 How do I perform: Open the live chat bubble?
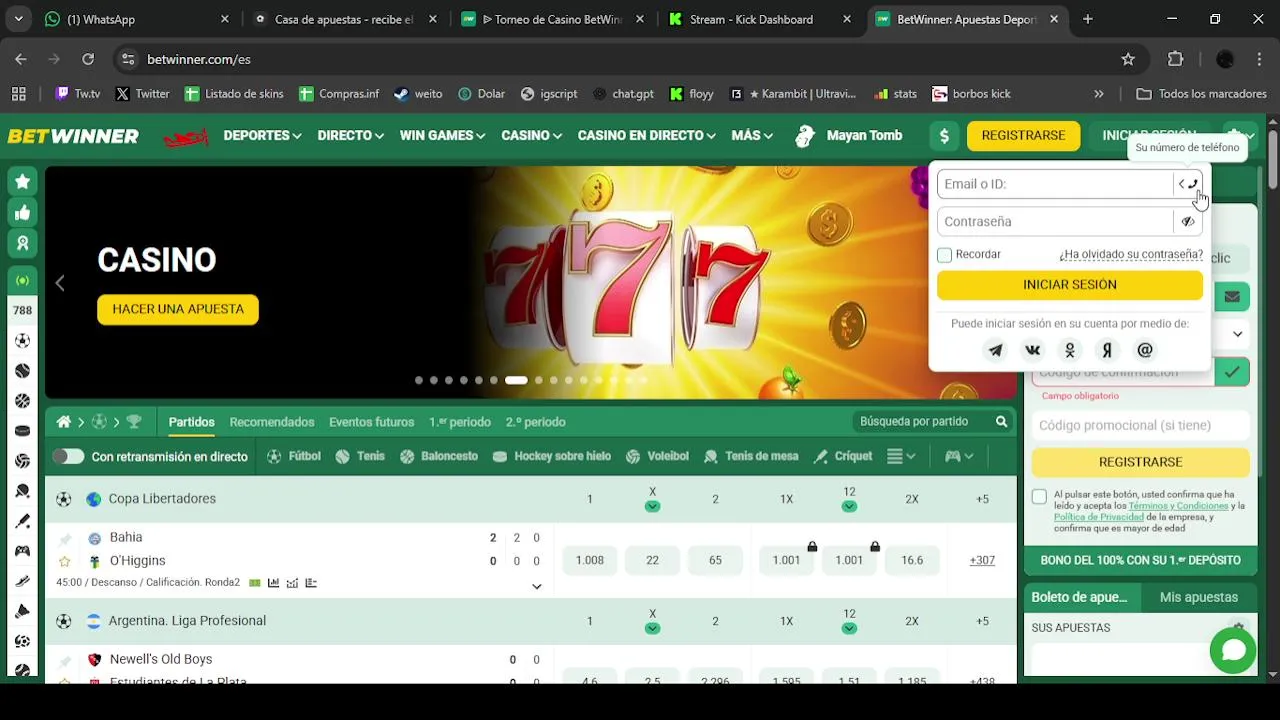1233,651
